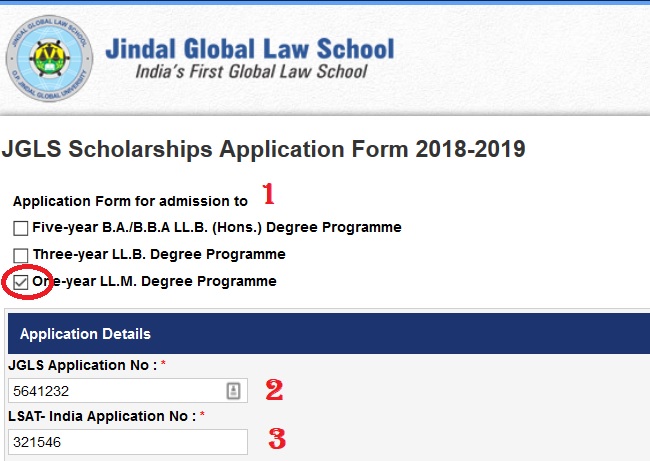The image size is (650, 461).
Task: Click the autofill icon in JGLS Application field
Action: click(x=234, y=390)
